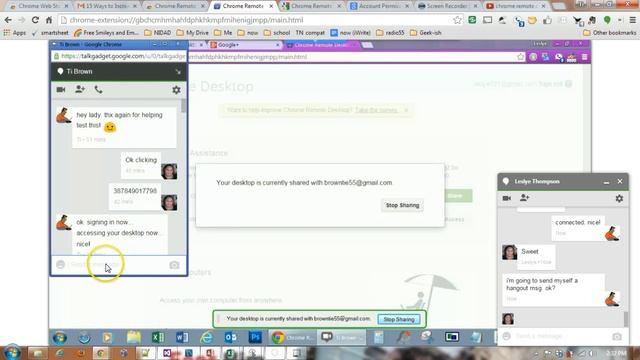Switch to the Google+ tab in remote window

coord(244,45)
